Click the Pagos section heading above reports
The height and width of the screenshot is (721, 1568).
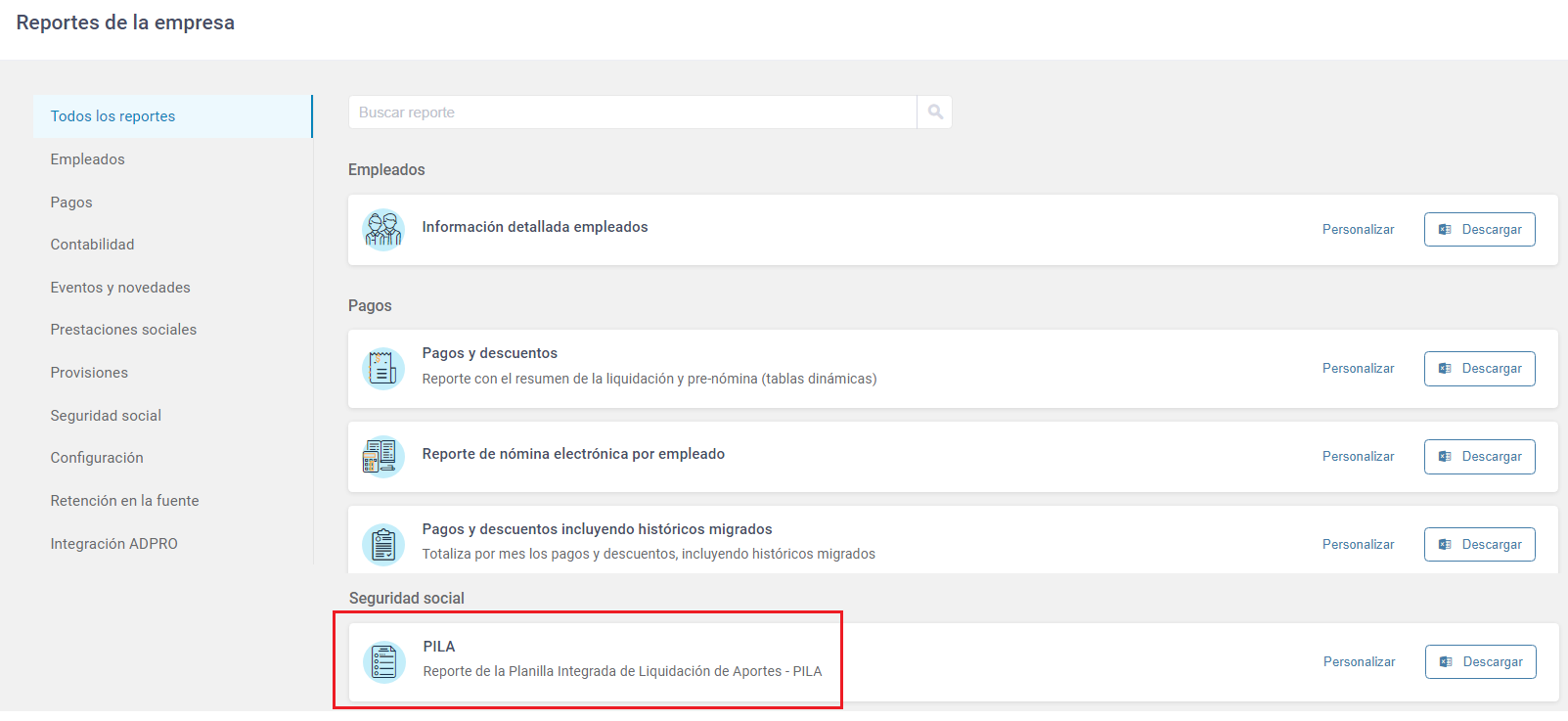(370, 306)
